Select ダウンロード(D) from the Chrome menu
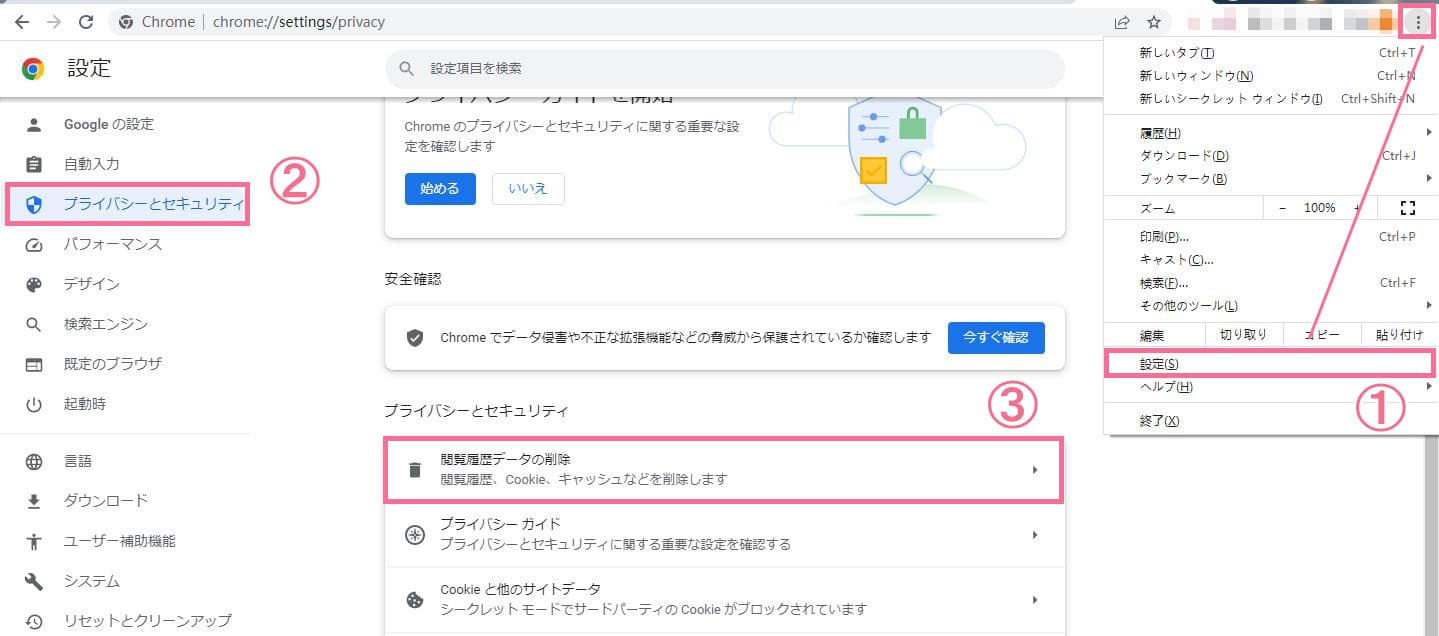 click(1270, 156)
